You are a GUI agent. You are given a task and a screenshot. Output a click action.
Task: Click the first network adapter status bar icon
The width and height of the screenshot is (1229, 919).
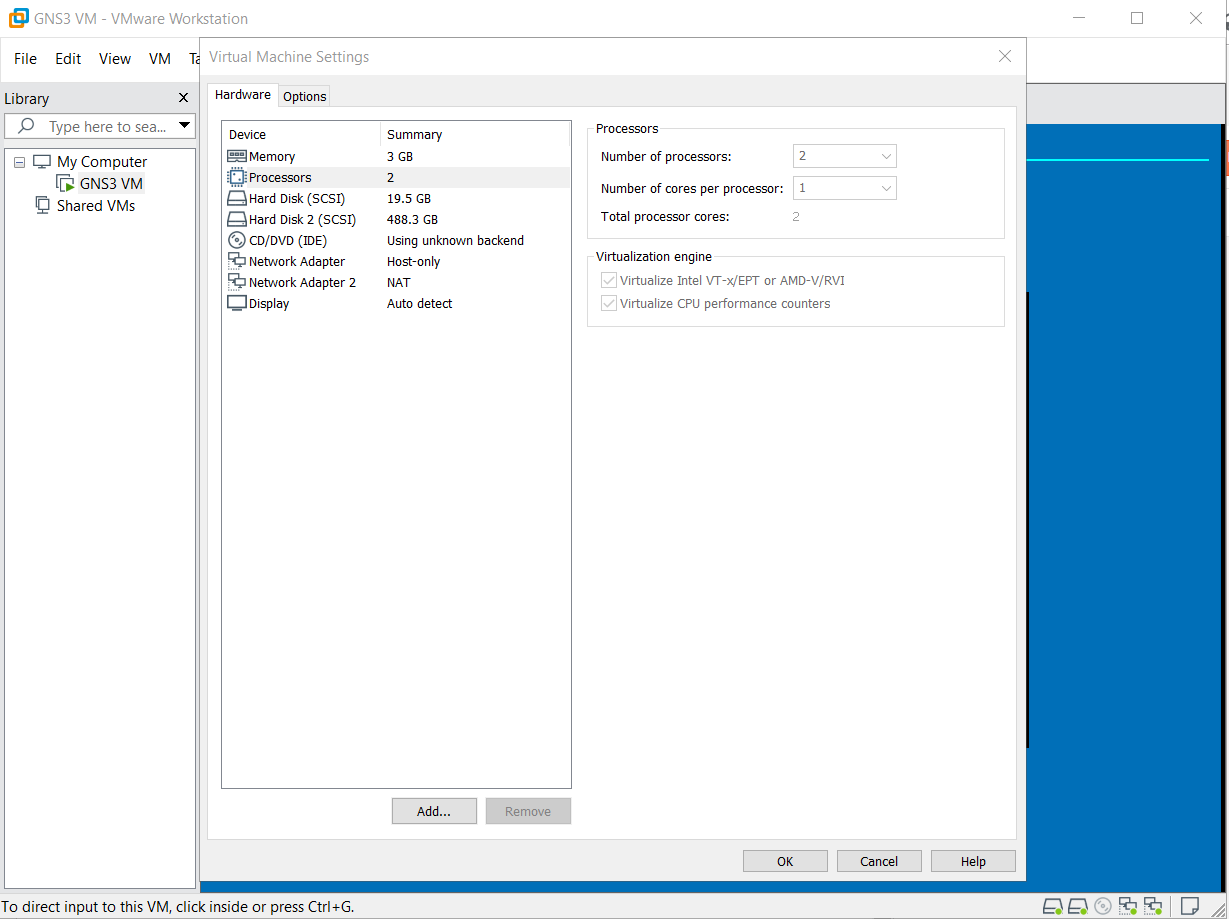(x=1127, y=906)
